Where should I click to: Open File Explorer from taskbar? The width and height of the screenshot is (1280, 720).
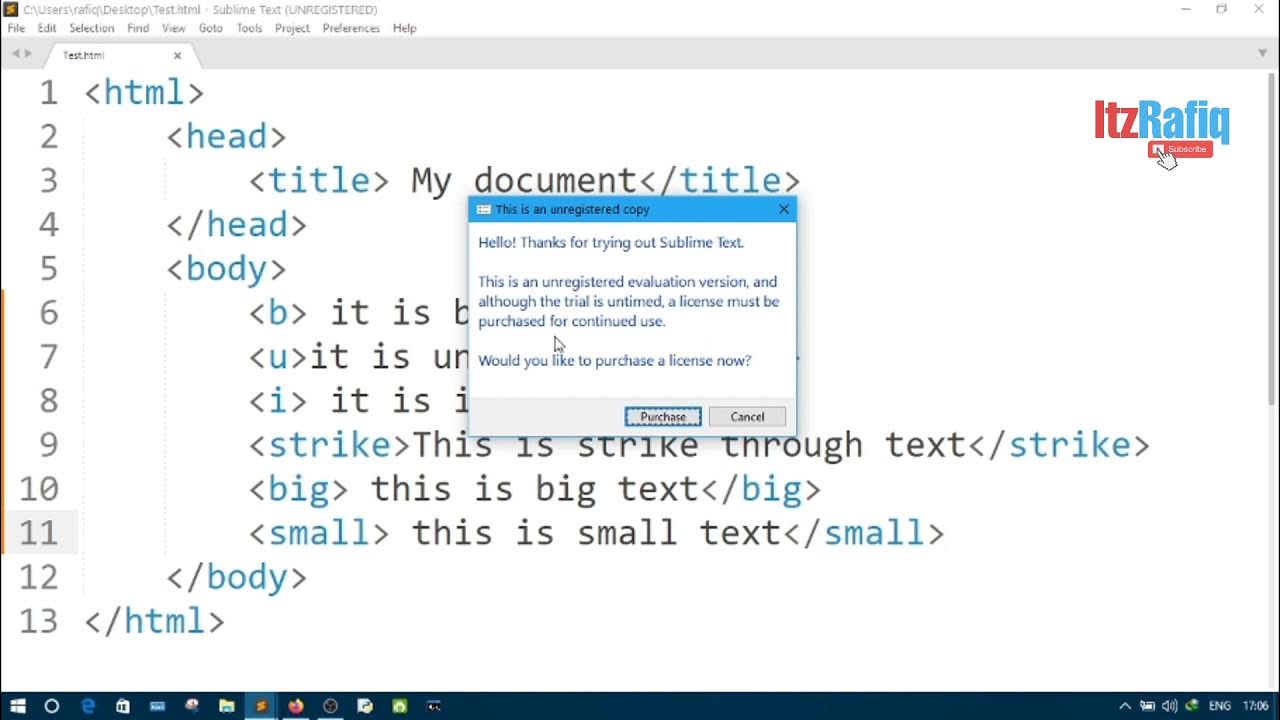pyautogui.click(x=226, y=706)
